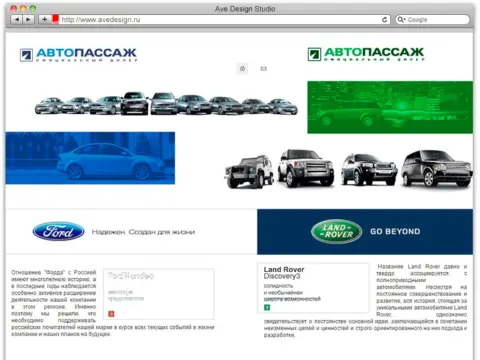
Task: Click the Ford slogan text beside logo
Action: [143, 232]
